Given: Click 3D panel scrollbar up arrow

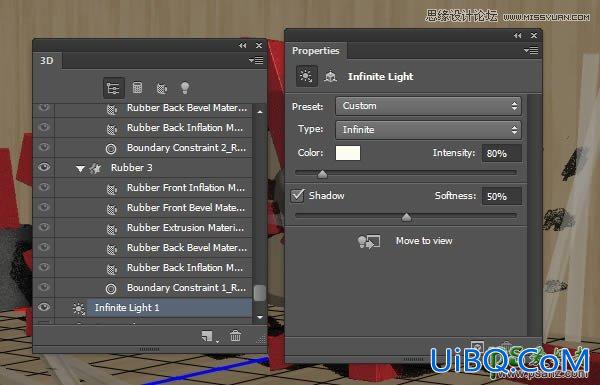Looking at the screenshot, I should tap(260, 111).
